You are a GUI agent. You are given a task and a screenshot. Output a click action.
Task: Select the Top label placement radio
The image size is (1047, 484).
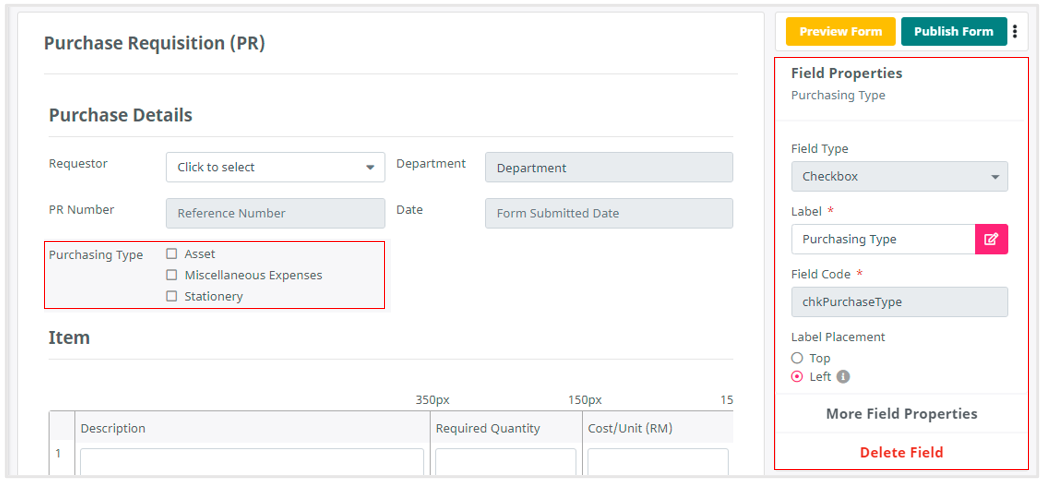[x=797, y=358]
